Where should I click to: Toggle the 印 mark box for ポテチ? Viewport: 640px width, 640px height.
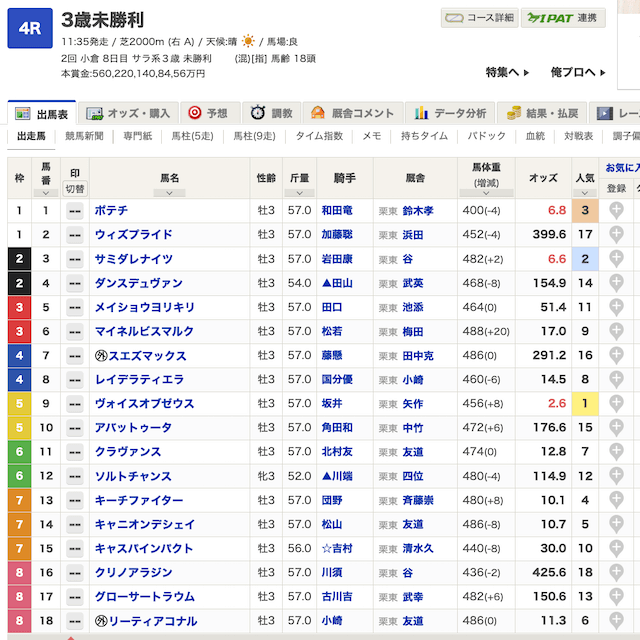point(75,211)
